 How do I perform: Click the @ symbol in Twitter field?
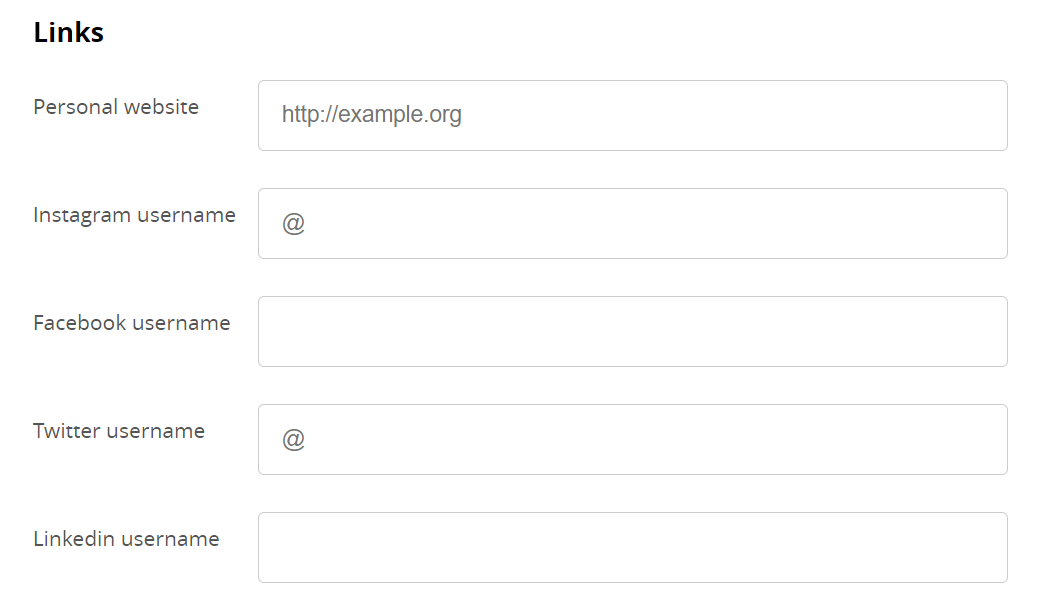[293, 439]
